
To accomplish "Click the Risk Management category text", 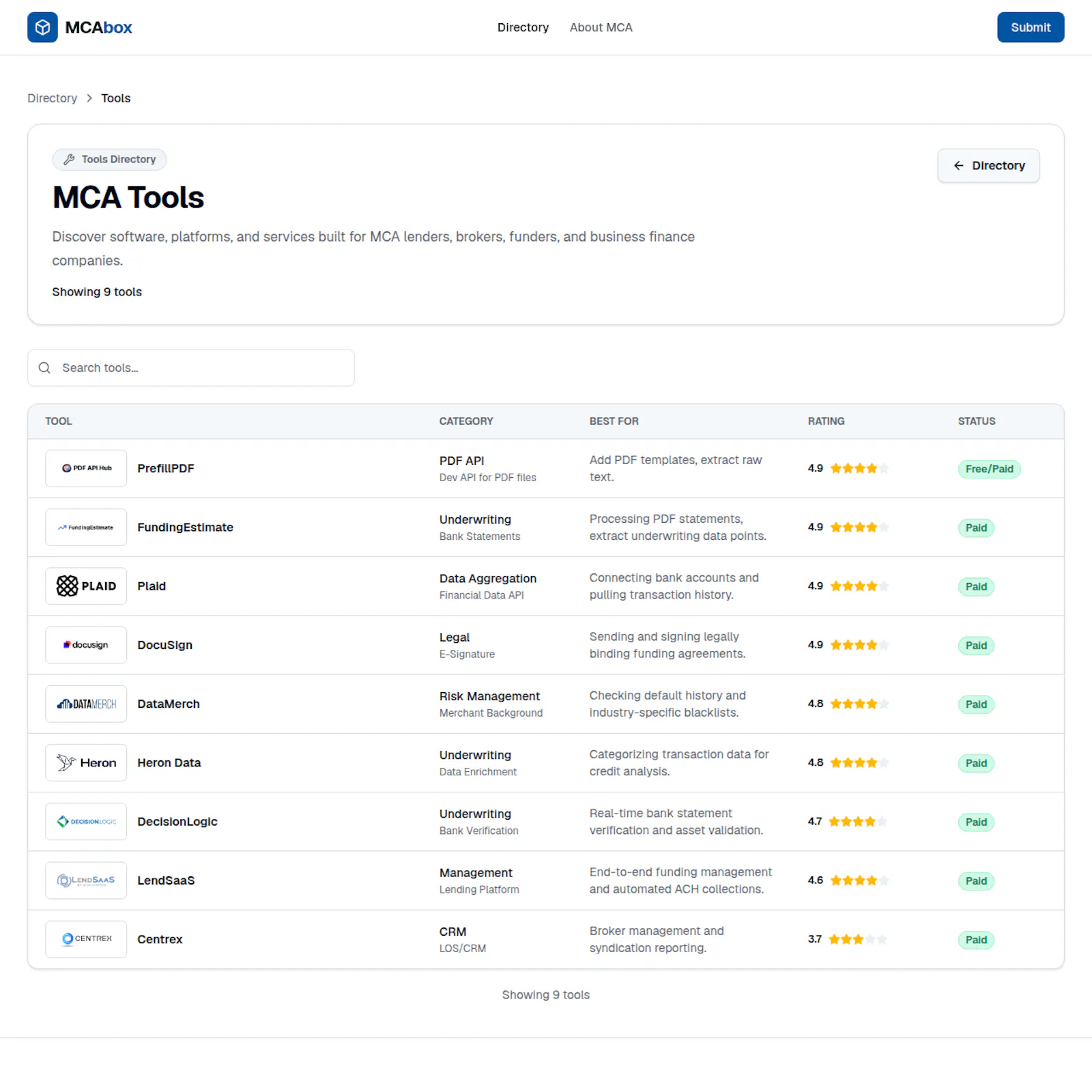I will [x=489, y=696].
